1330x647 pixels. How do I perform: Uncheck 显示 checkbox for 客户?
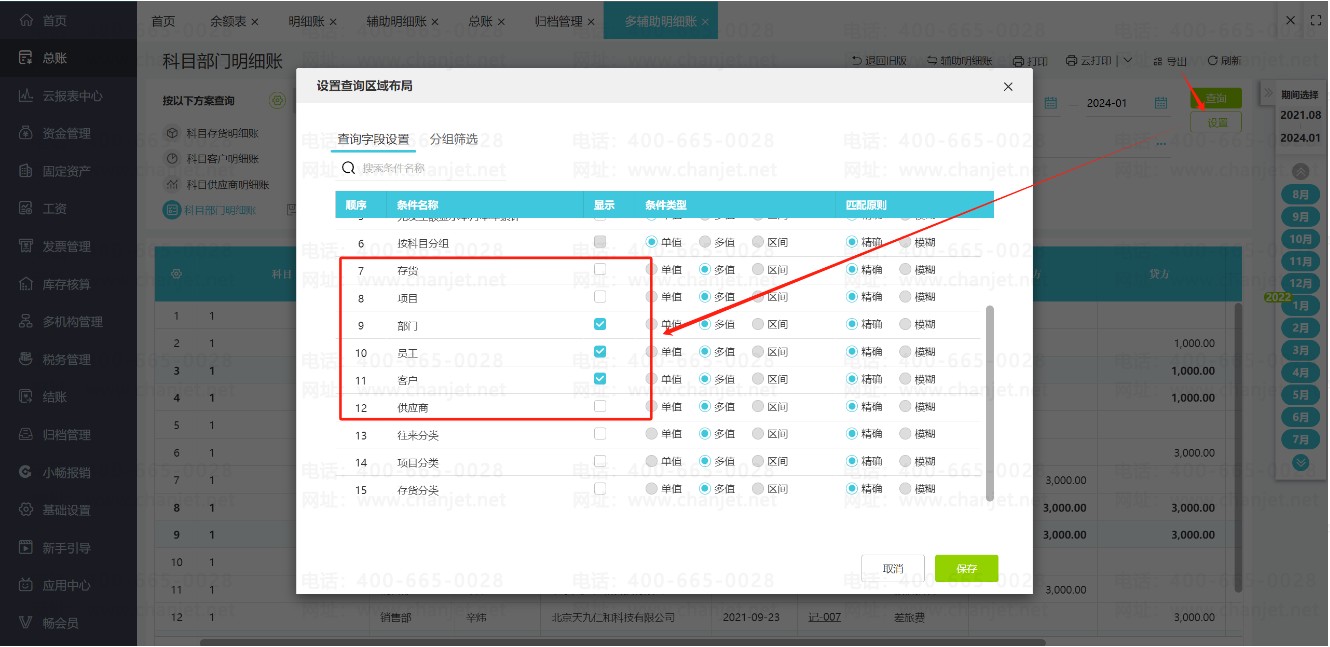click(x=600, y=379)
